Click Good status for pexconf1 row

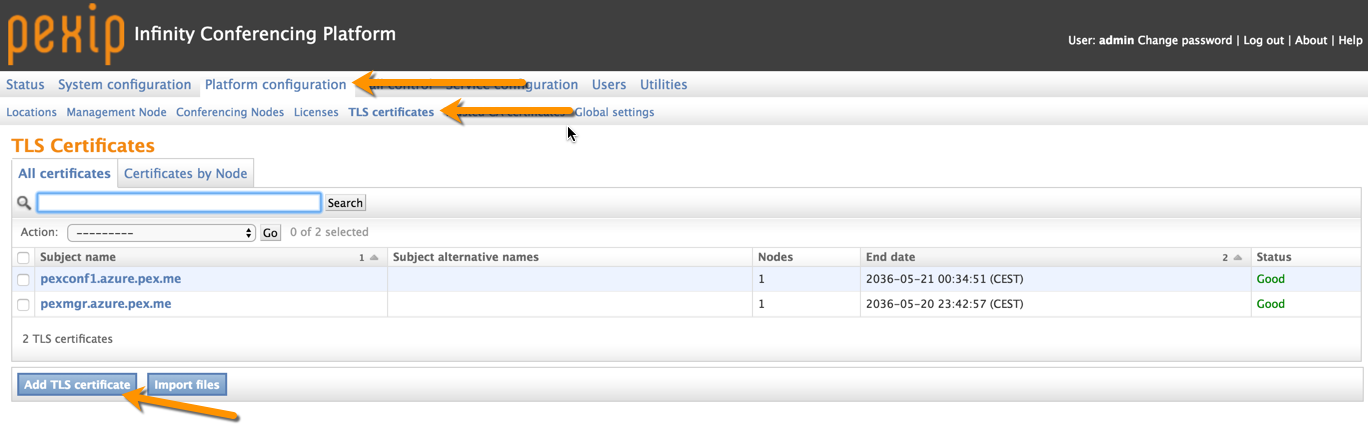(x=1270, y=279)
